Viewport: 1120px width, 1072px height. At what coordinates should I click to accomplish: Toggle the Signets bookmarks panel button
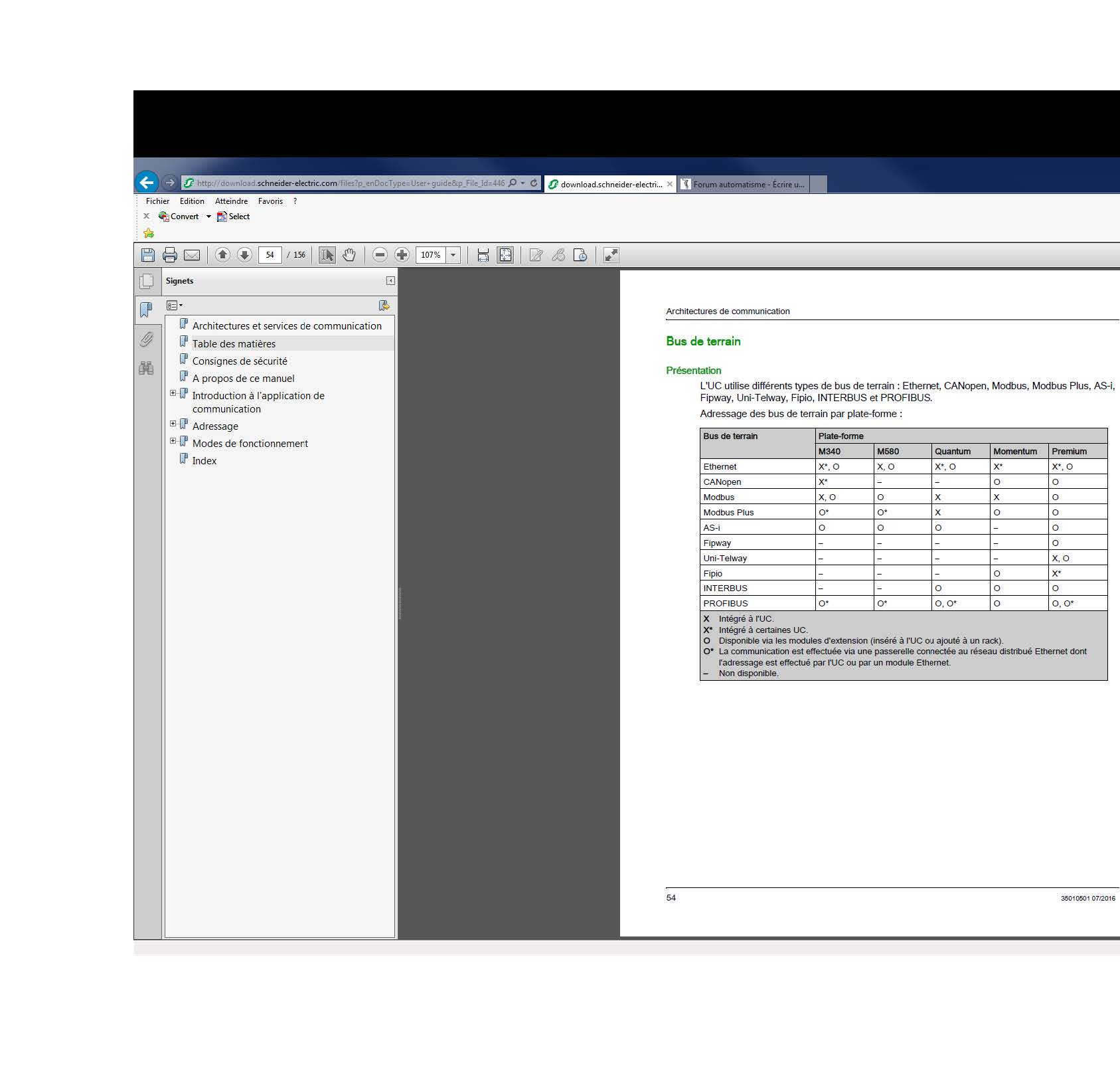point(147,310)
